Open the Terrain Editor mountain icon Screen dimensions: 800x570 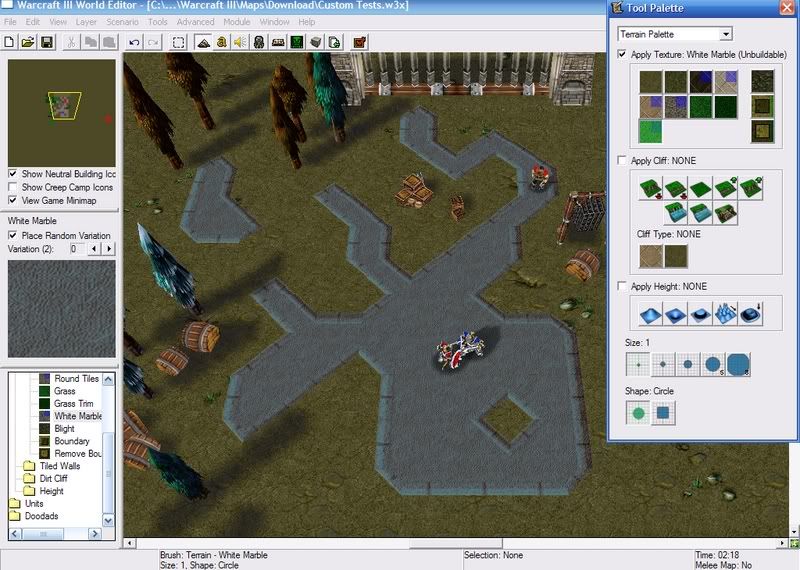click(x=203, y=42)
